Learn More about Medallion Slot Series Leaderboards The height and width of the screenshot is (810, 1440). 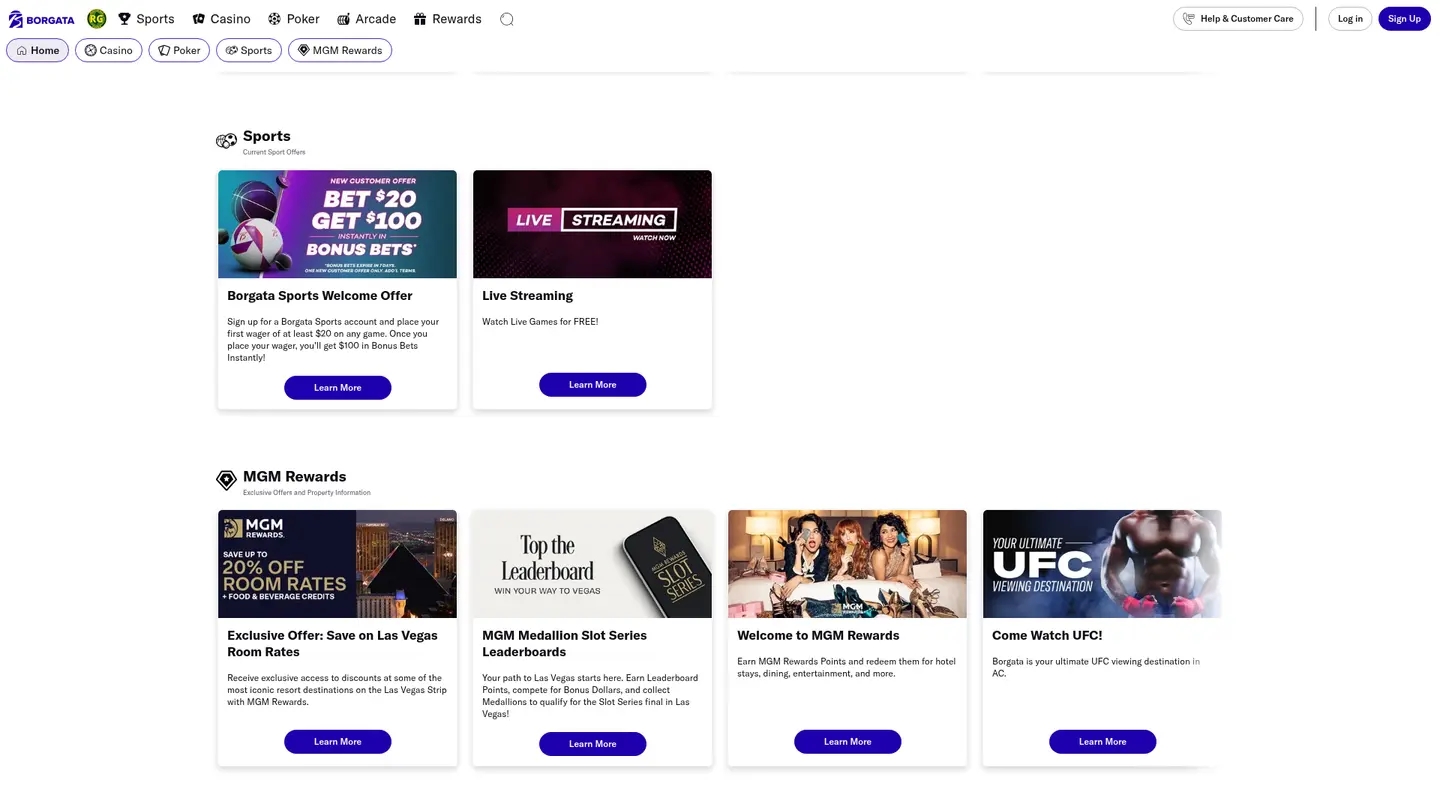pyautogui.click(x=593, y=744)
